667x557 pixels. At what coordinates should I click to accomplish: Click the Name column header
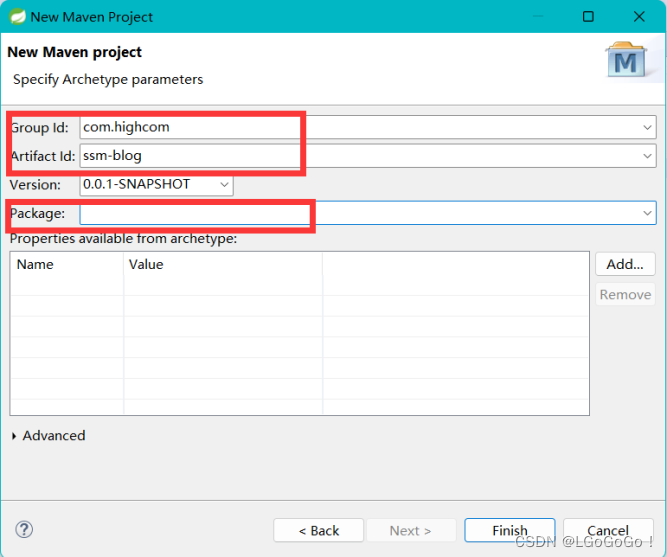[x=67, y=264]
